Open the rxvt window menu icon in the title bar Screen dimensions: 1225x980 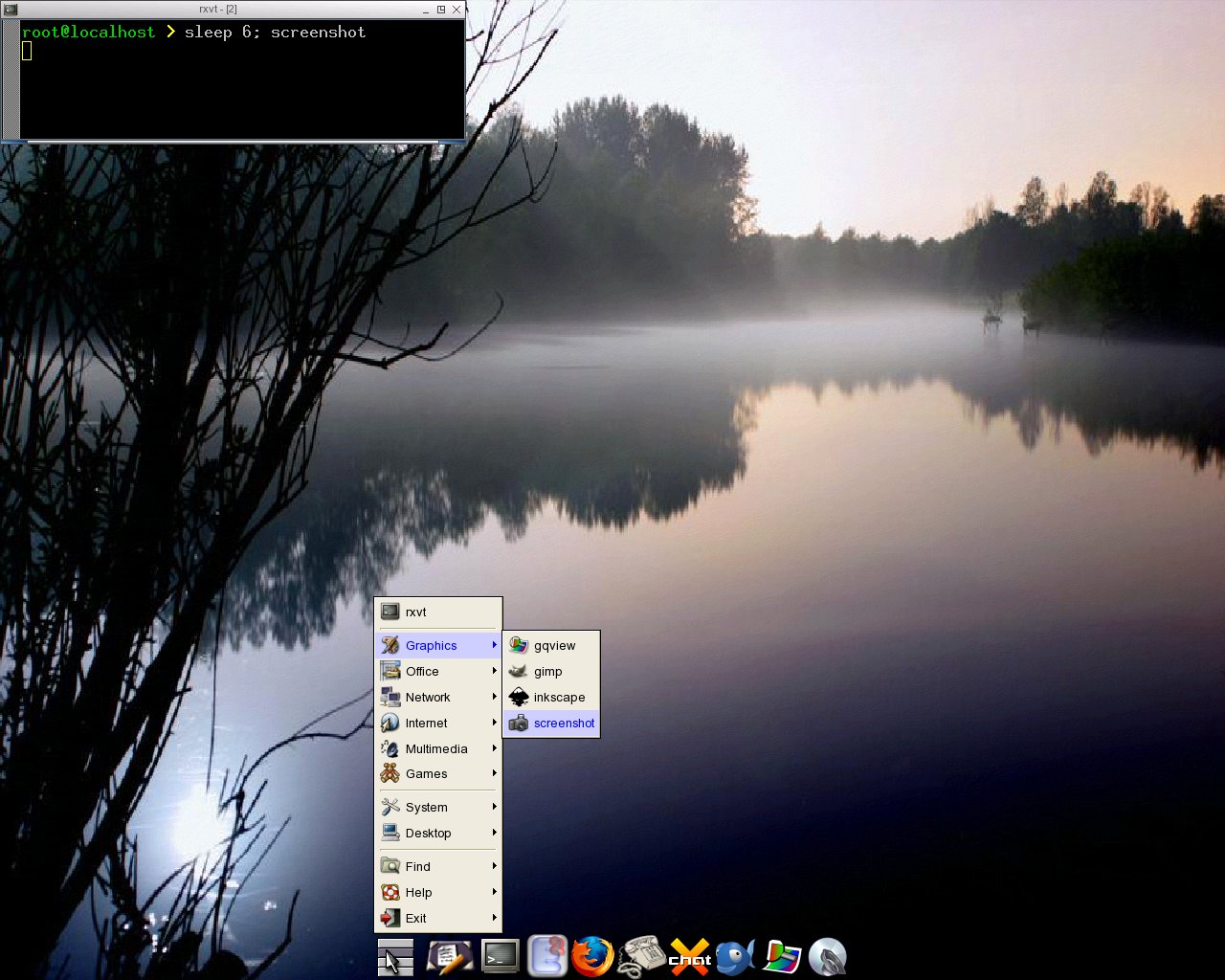pyautogui.click(x=10, y=9)
